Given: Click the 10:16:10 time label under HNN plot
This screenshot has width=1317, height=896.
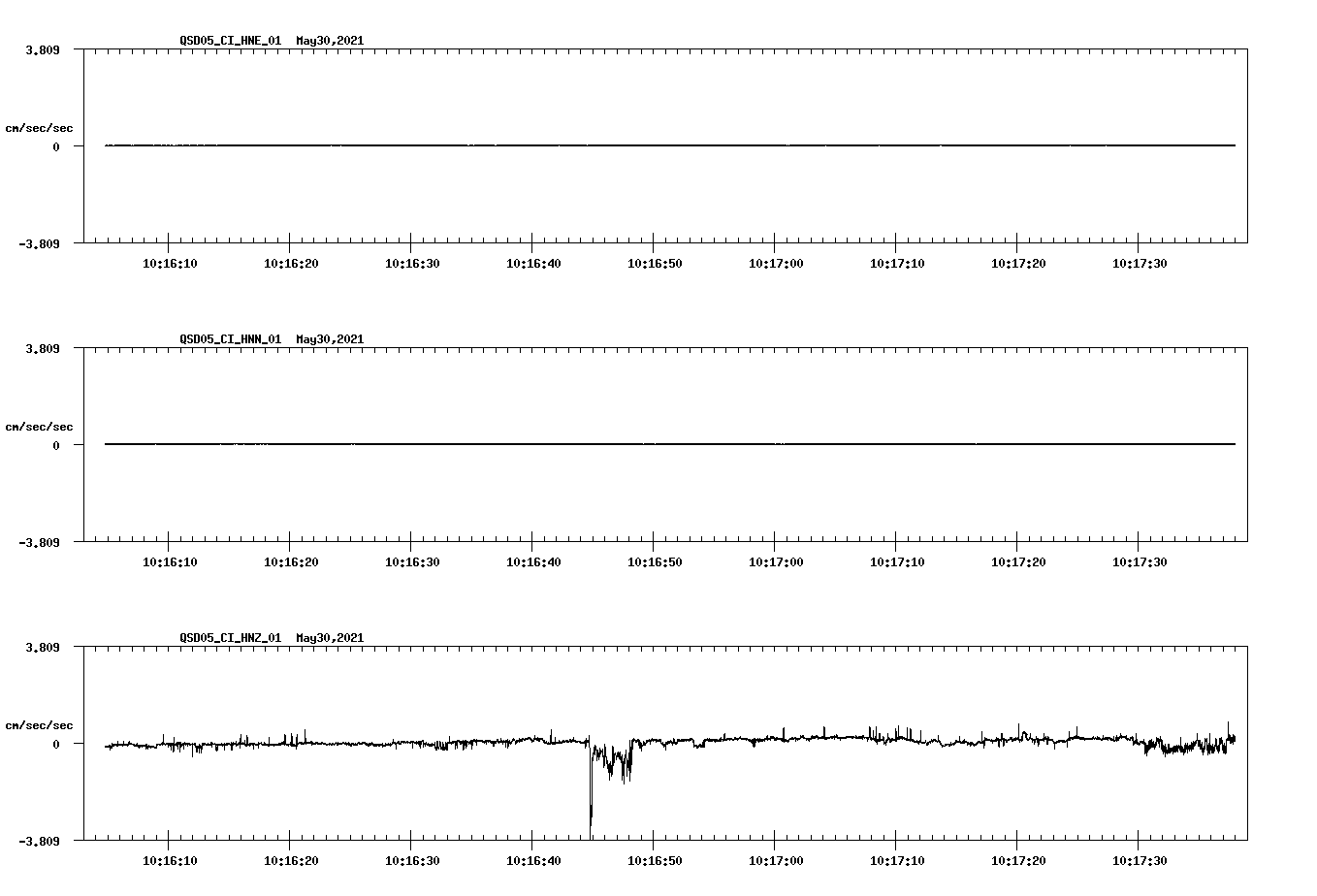Looking at the screenshot, I should (x=170, y=562).
